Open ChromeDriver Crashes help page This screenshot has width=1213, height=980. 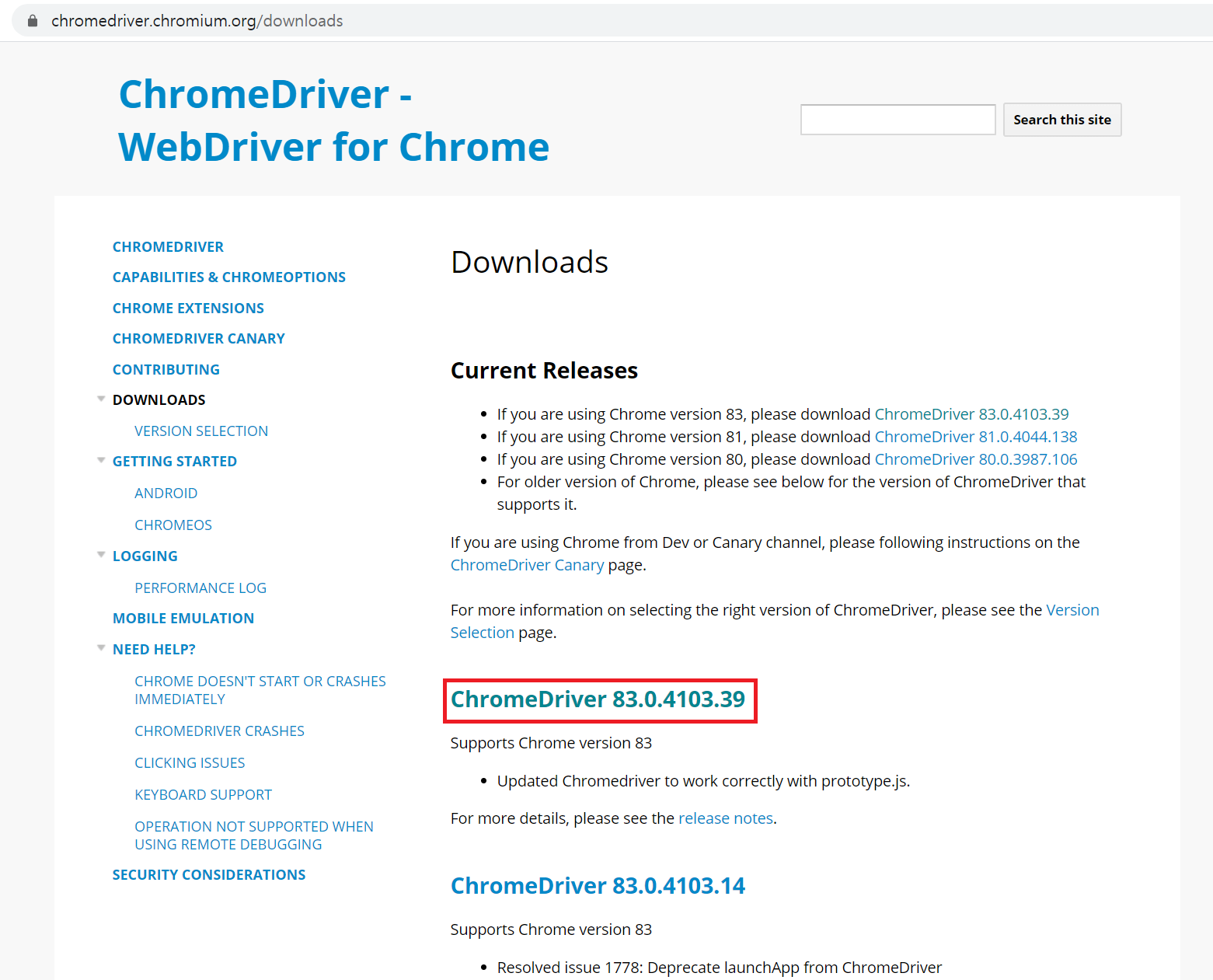(219, 731)
